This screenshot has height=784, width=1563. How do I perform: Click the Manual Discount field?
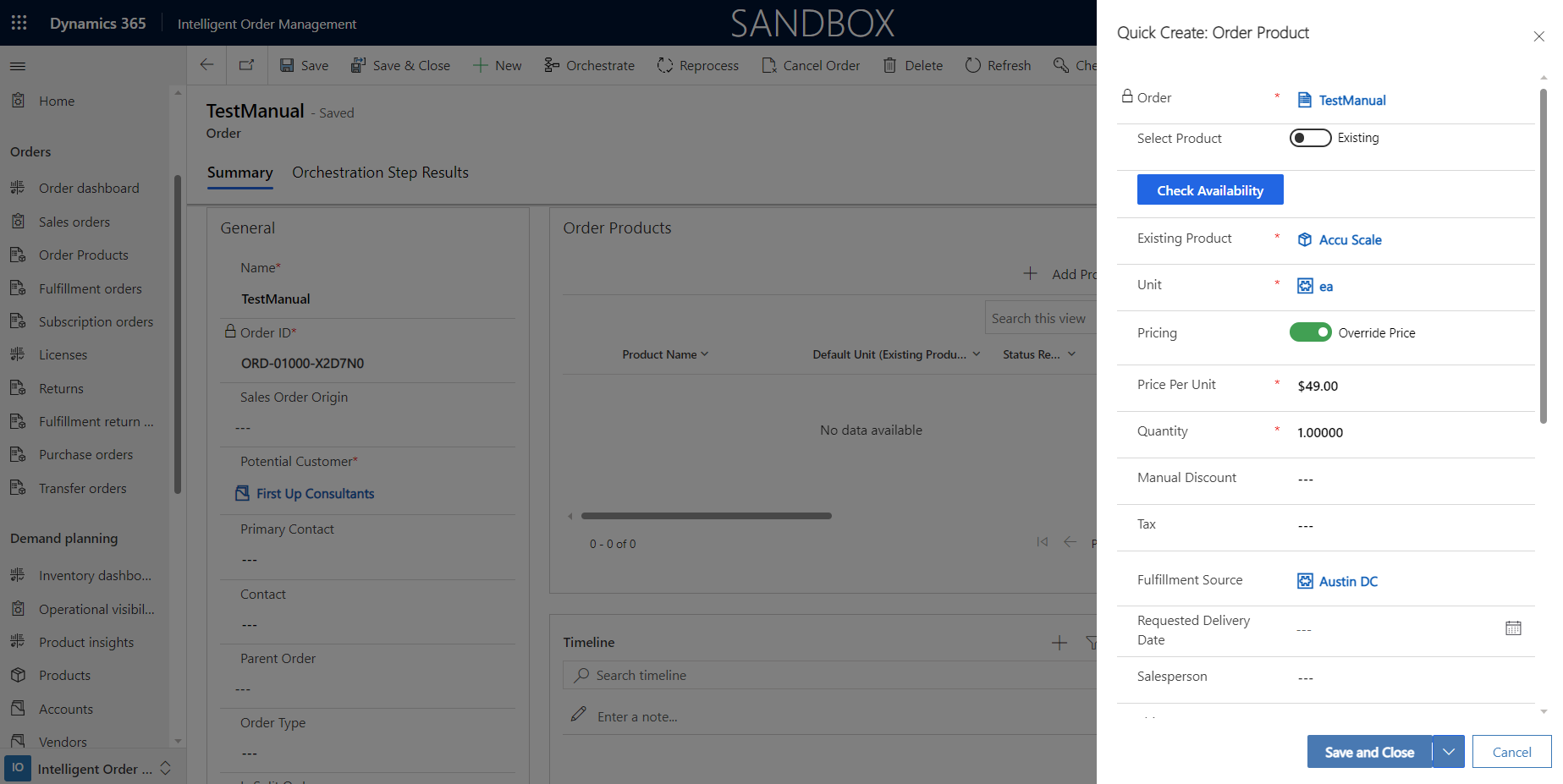coord(1412,479)
